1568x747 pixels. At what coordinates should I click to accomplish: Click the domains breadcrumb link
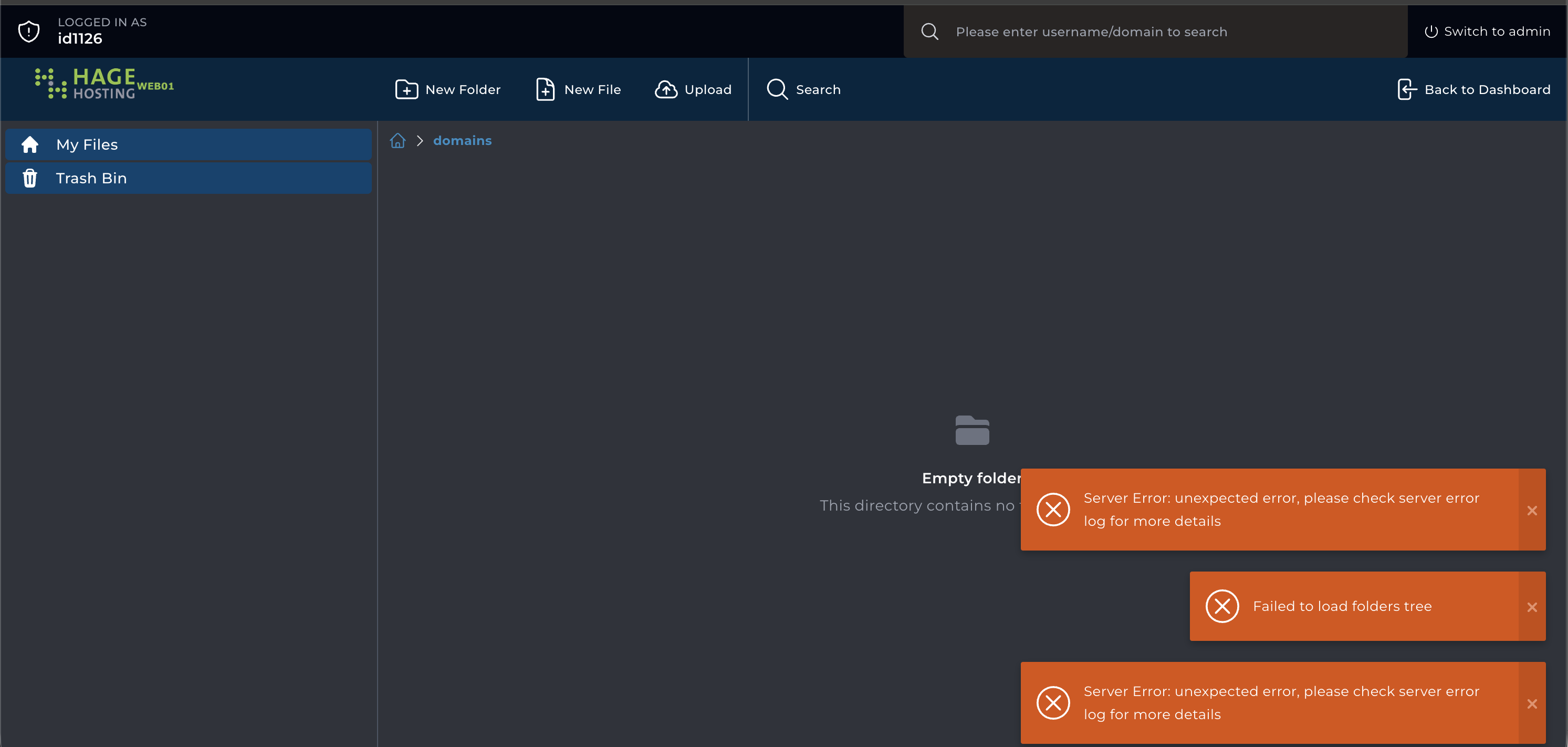(462, 141)
